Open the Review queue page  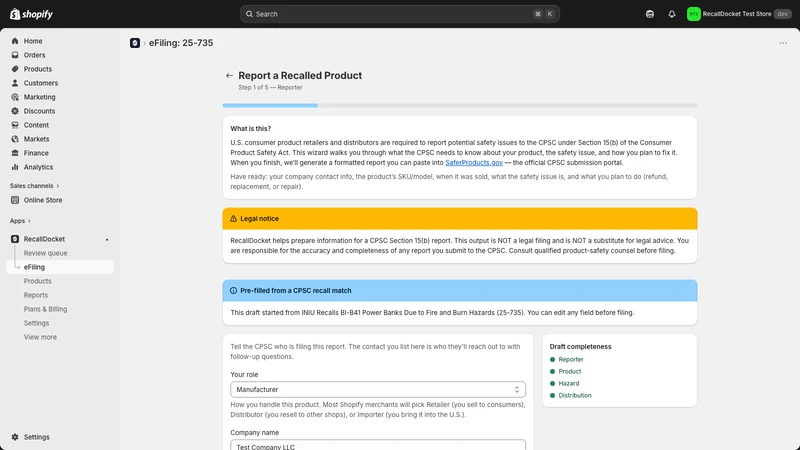coord(45,253)
